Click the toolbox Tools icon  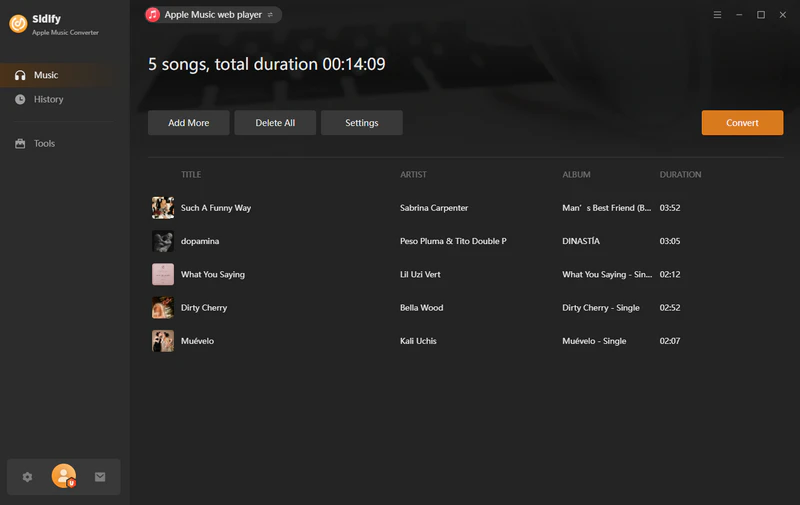(20, 144)
